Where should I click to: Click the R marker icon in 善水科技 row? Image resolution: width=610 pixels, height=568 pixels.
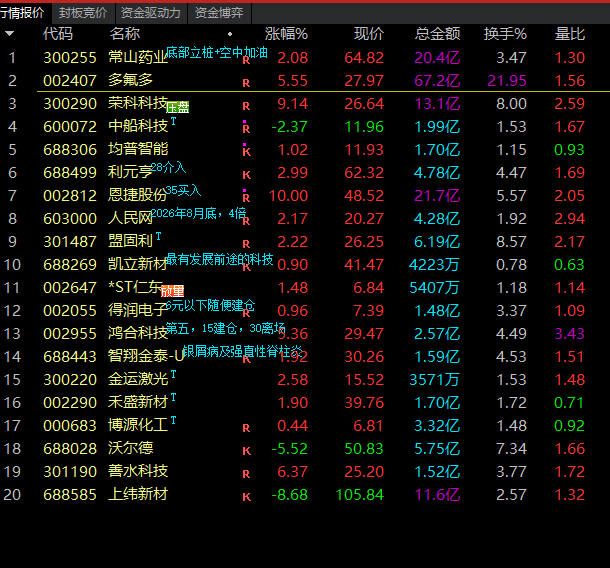[246, 474]
